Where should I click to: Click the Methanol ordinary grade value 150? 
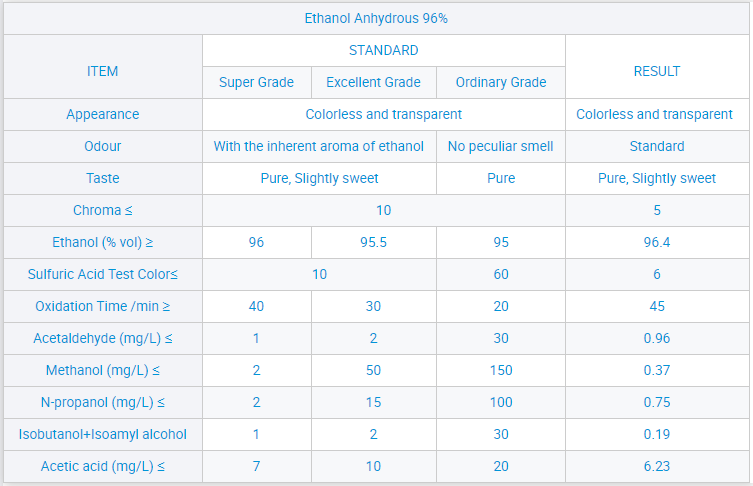tap(500, 370)
